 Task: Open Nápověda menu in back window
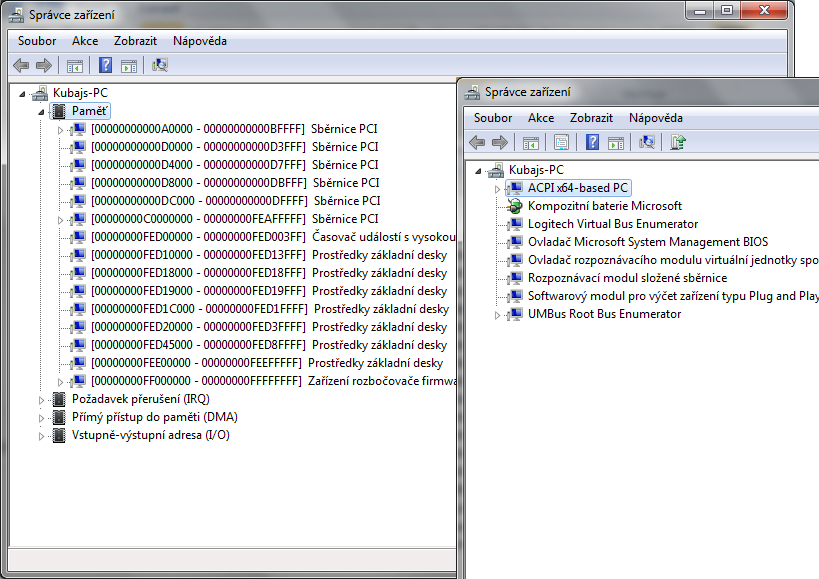pyautogui.click(x=200, y=41)
